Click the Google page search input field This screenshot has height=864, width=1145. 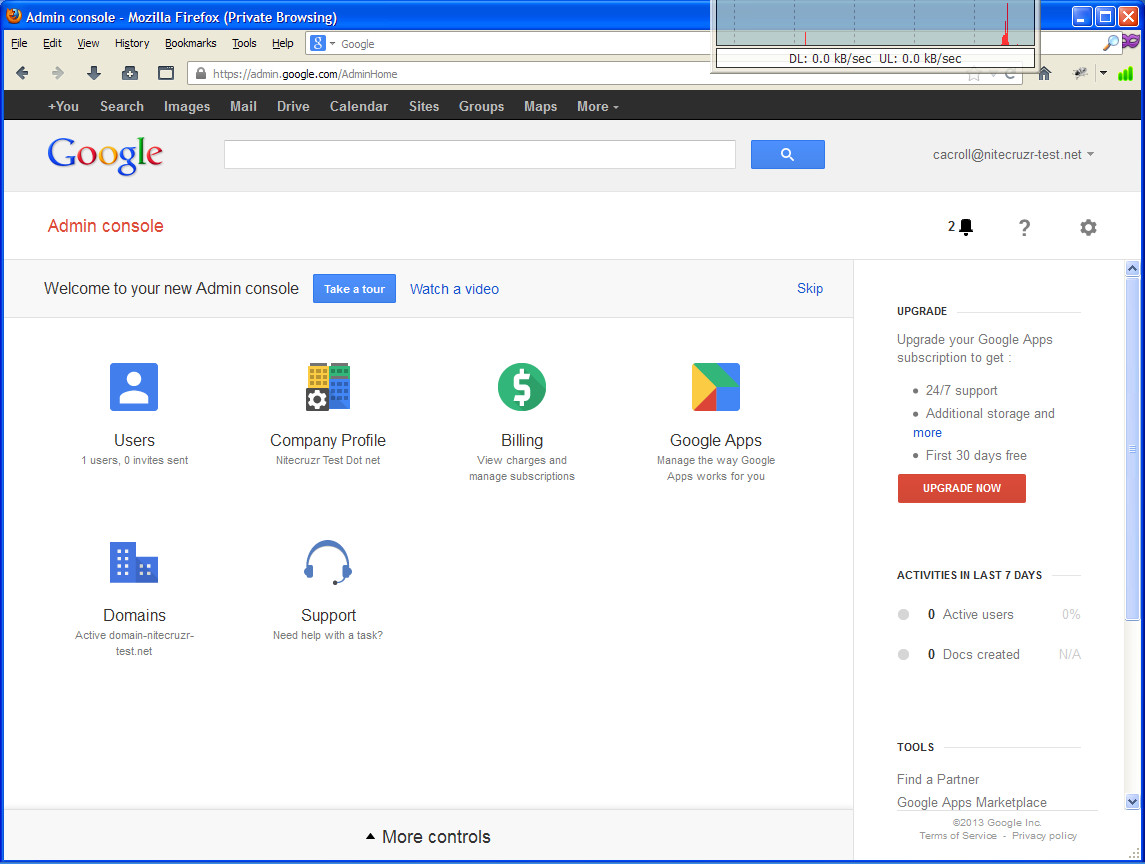pyautogui.click(x=480, y=154)
